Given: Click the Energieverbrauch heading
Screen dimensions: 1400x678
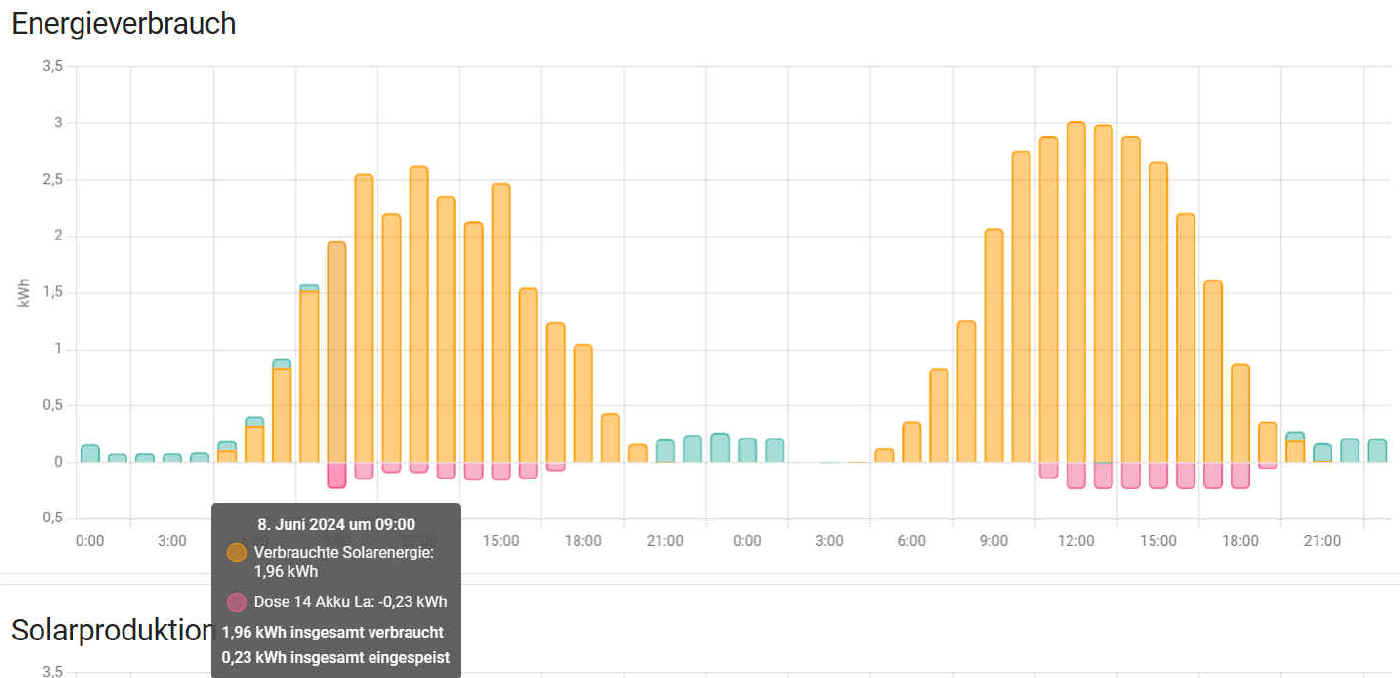Looking at the screenshot, I should pos(123,24).
